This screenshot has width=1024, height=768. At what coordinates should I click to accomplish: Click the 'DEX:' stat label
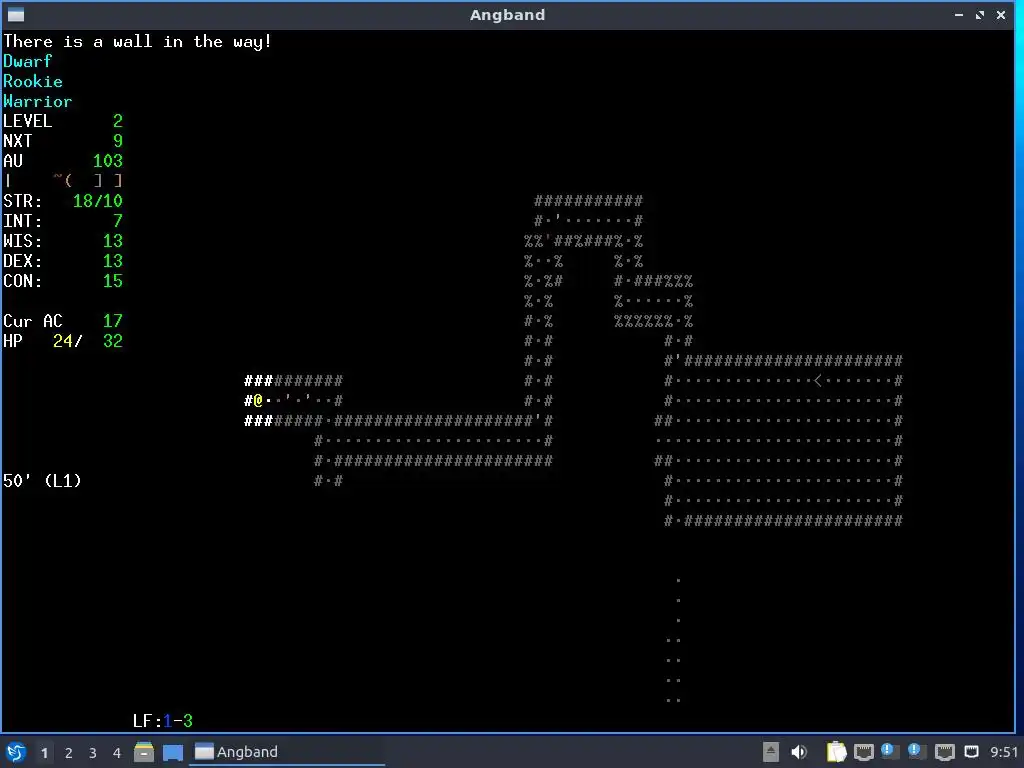23,261
